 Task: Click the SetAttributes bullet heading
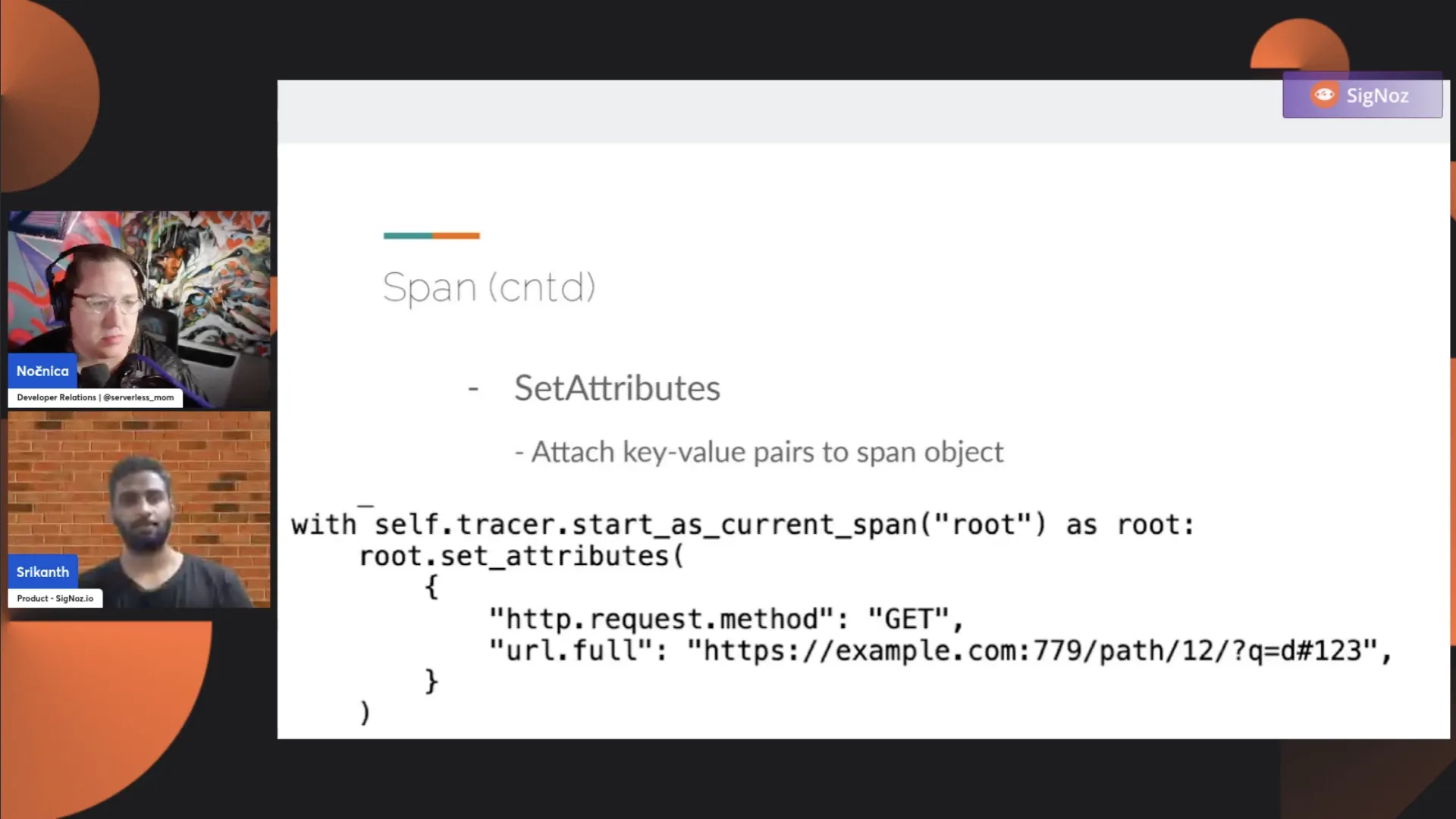(617, 388)
